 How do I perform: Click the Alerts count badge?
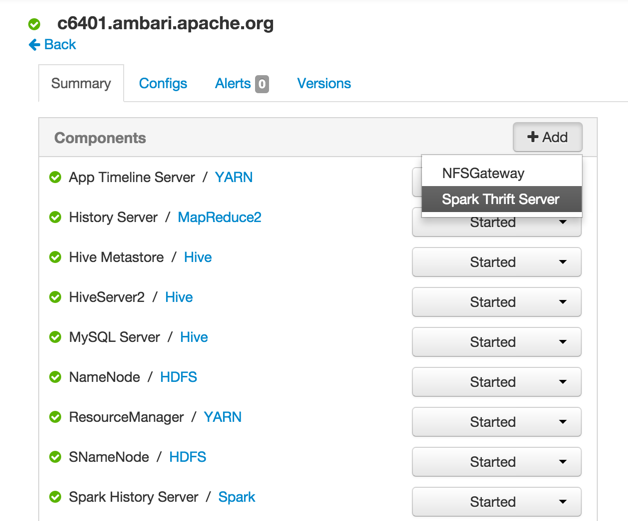click(262, 84)
